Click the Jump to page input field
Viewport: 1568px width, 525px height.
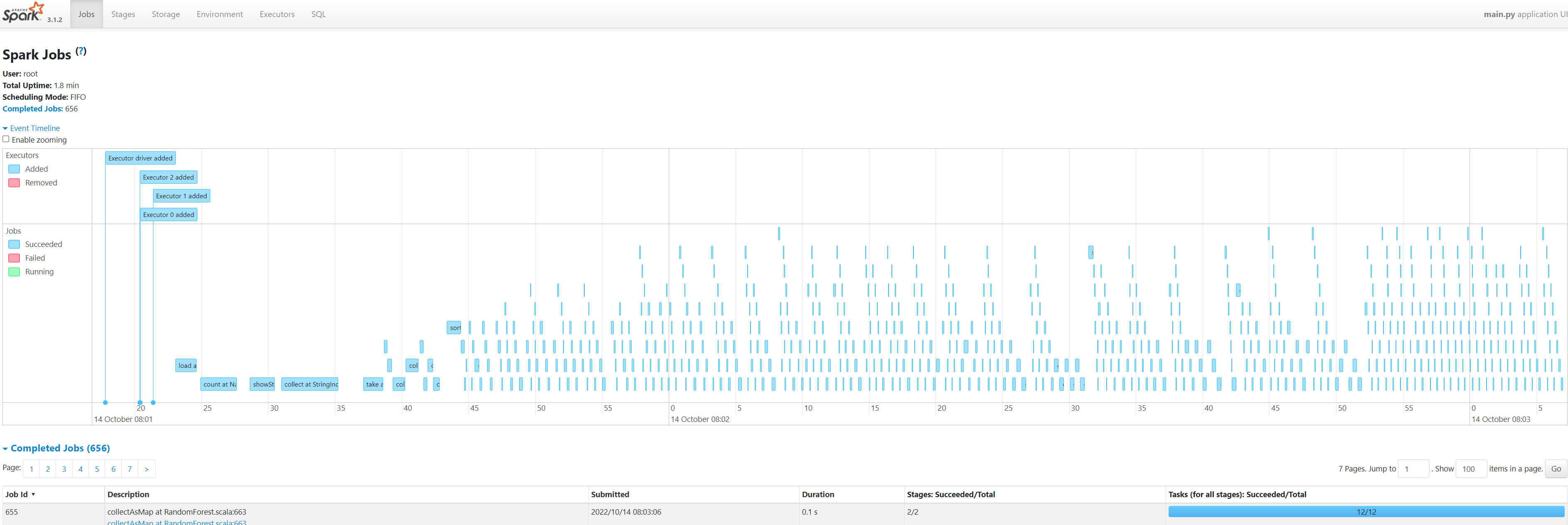pyautogui.click(x=1413, y=469)
